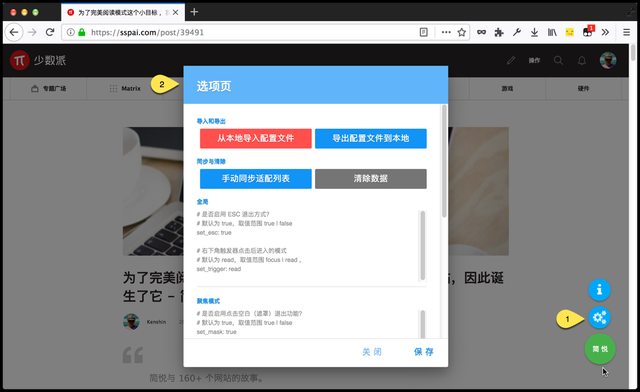
Task: Close the options dialog with 关闭
Action: (x=372, y=352)
